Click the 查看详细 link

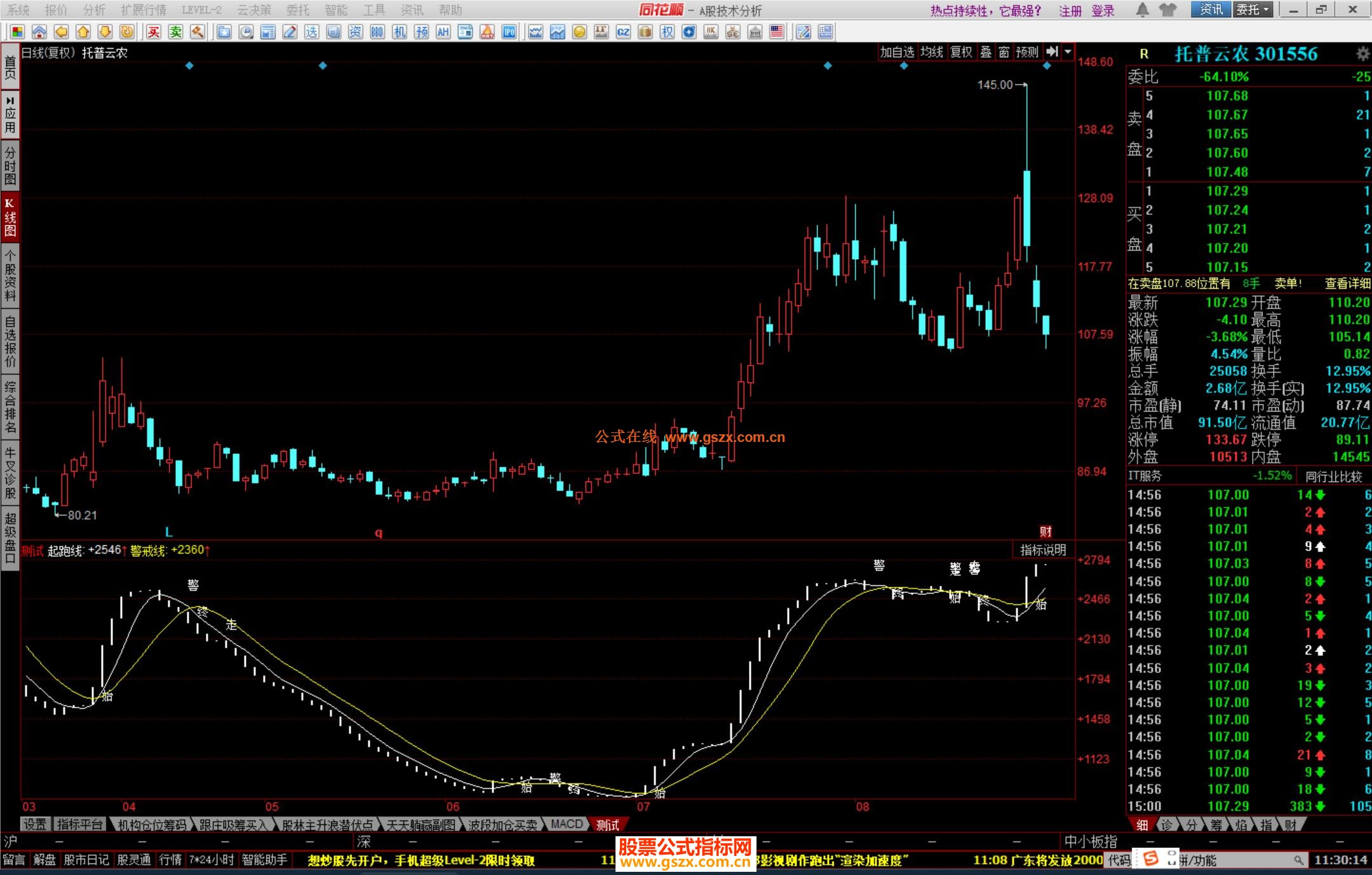pyautogui.click(x=1347, y=283)
